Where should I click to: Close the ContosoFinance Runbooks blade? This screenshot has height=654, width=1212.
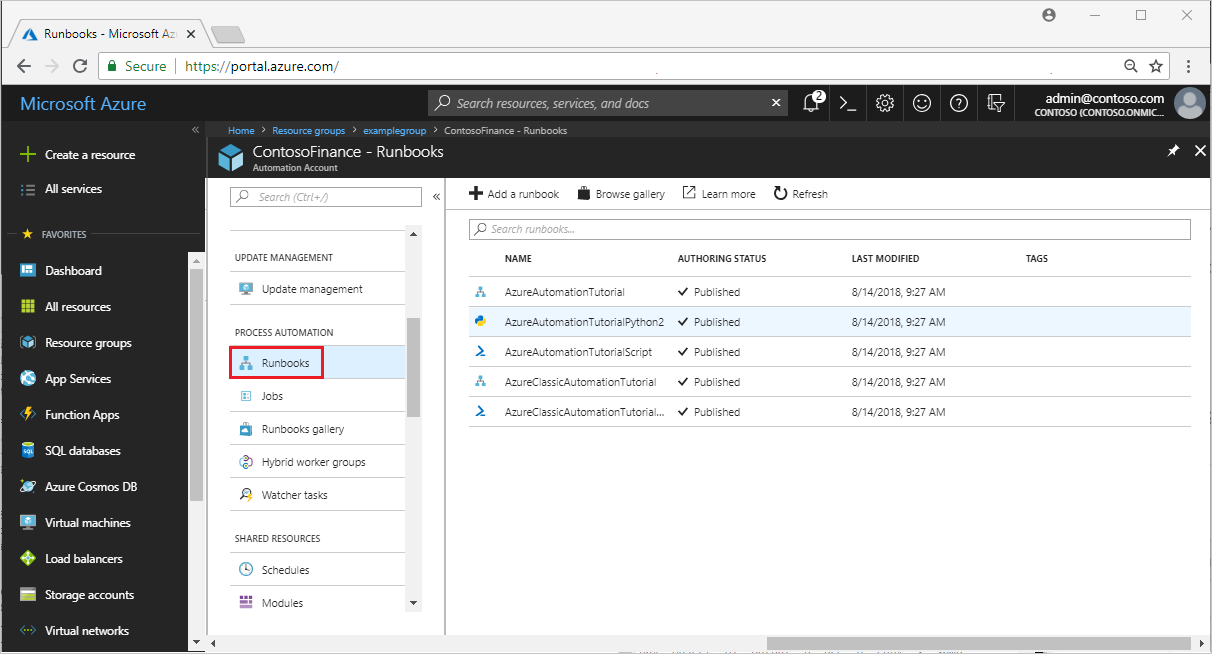click(x=1200, y=151)
